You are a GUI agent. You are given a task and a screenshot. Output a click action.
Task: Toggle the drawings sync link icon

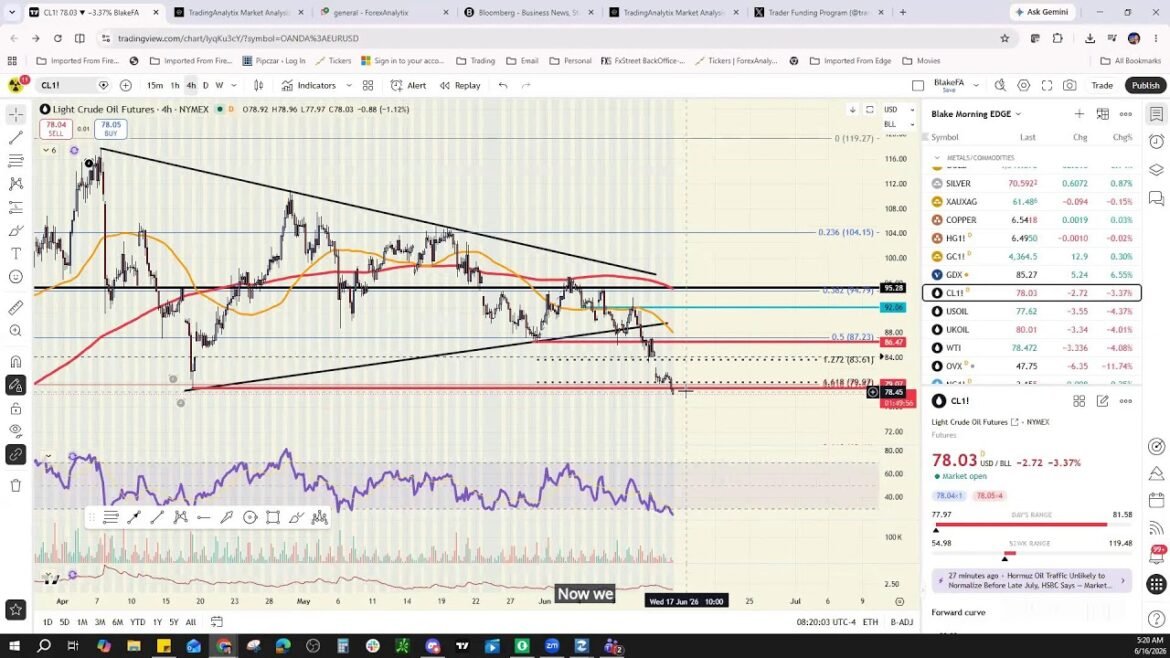coord(16,454)
